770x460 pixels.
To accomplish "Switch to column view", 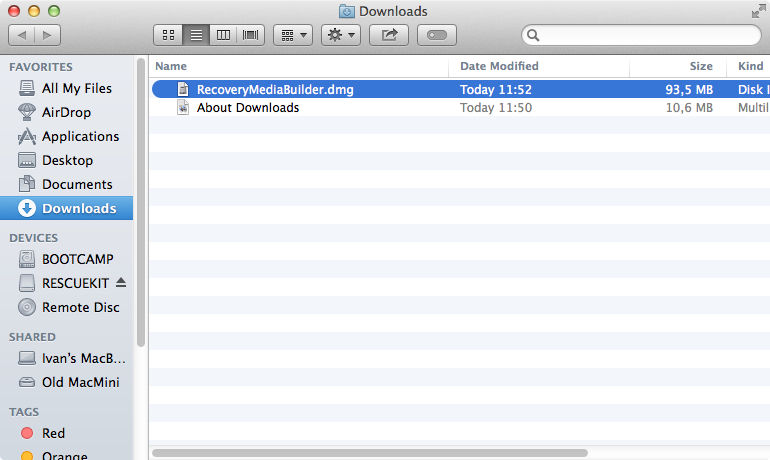I will point(223,35).
